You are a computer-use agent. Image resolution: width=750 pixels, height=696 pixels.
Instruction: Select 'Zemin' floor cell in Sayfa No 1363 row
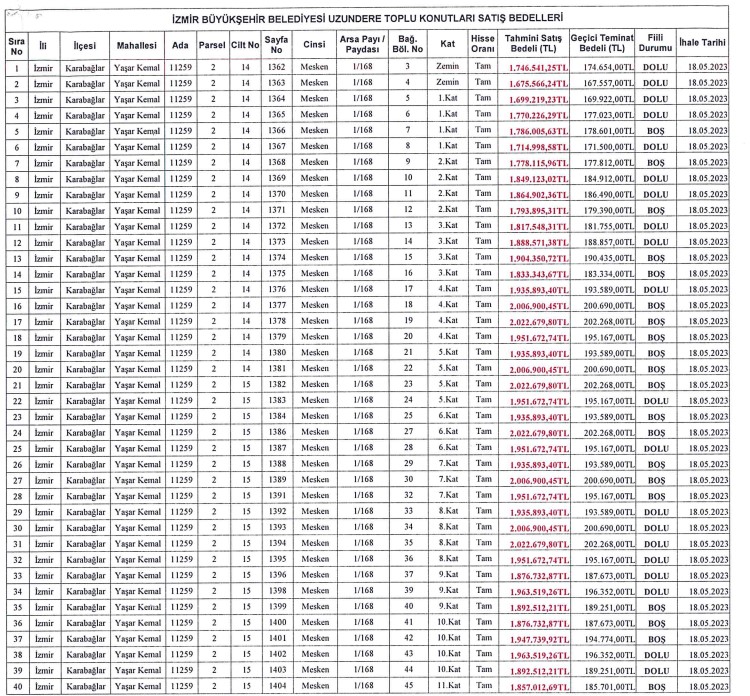[448, 82]
